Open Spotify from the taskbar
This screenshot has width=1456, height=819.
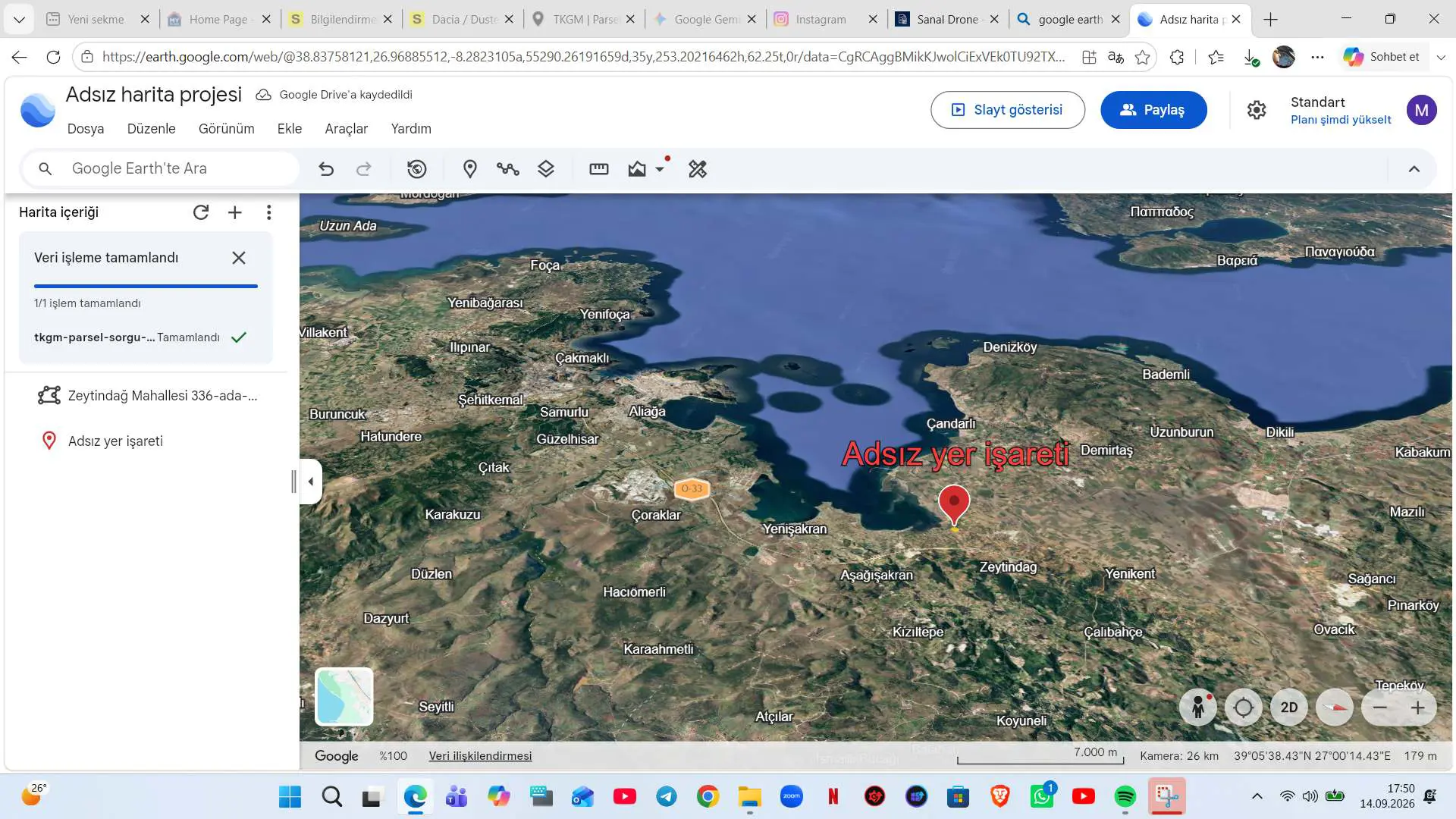[1125, 796]
